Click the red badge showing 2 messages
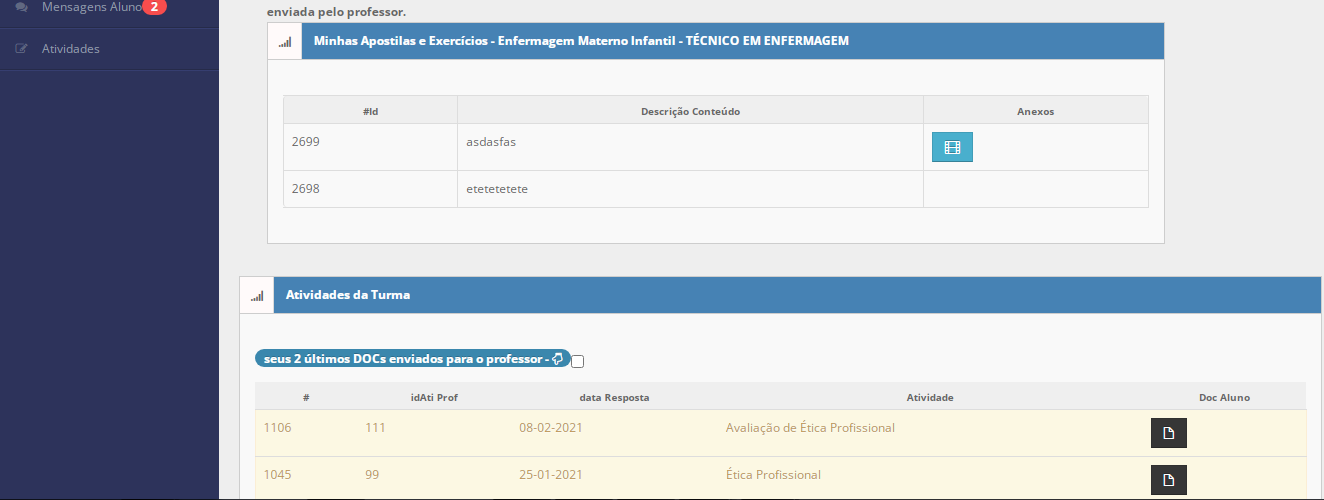The height and width of the screenshot is (500, 1324). coord(154,7)
